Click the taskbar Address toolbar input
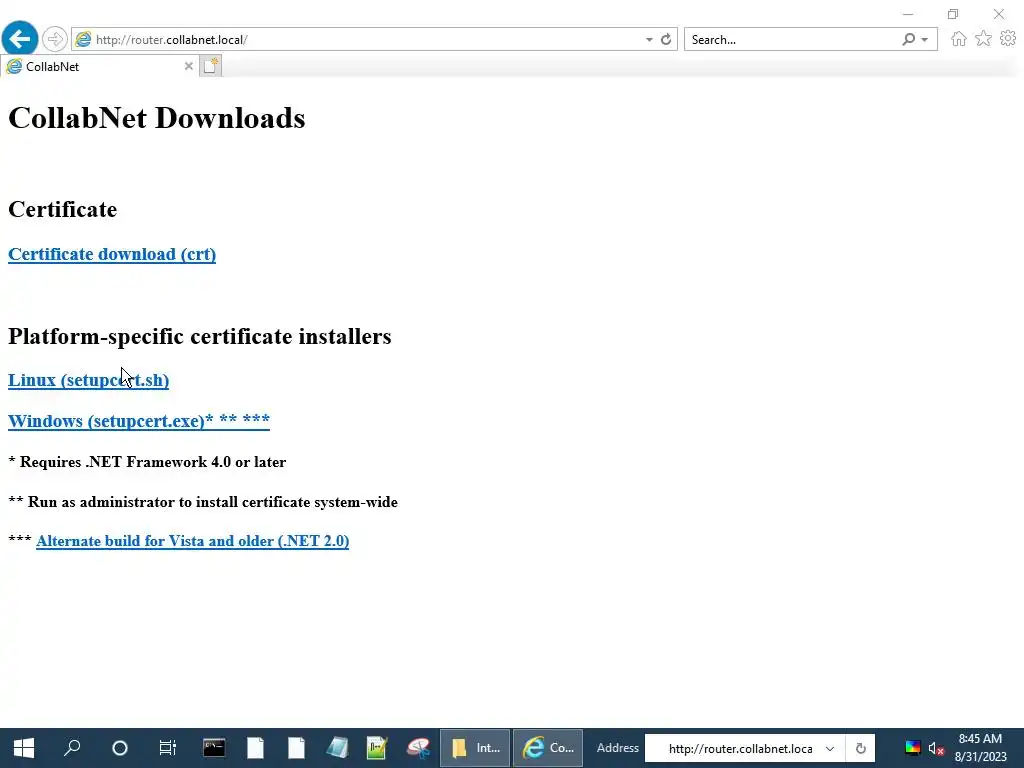Image resolution: width=1024 pixels, height=768 pixels. coord(740,748)
